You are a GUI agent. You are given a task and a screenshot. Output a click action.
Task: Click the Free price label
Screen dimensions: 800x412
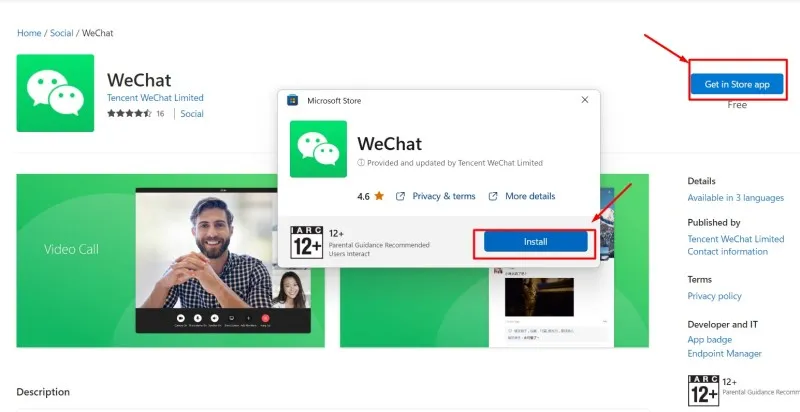[x=737, y=105]
